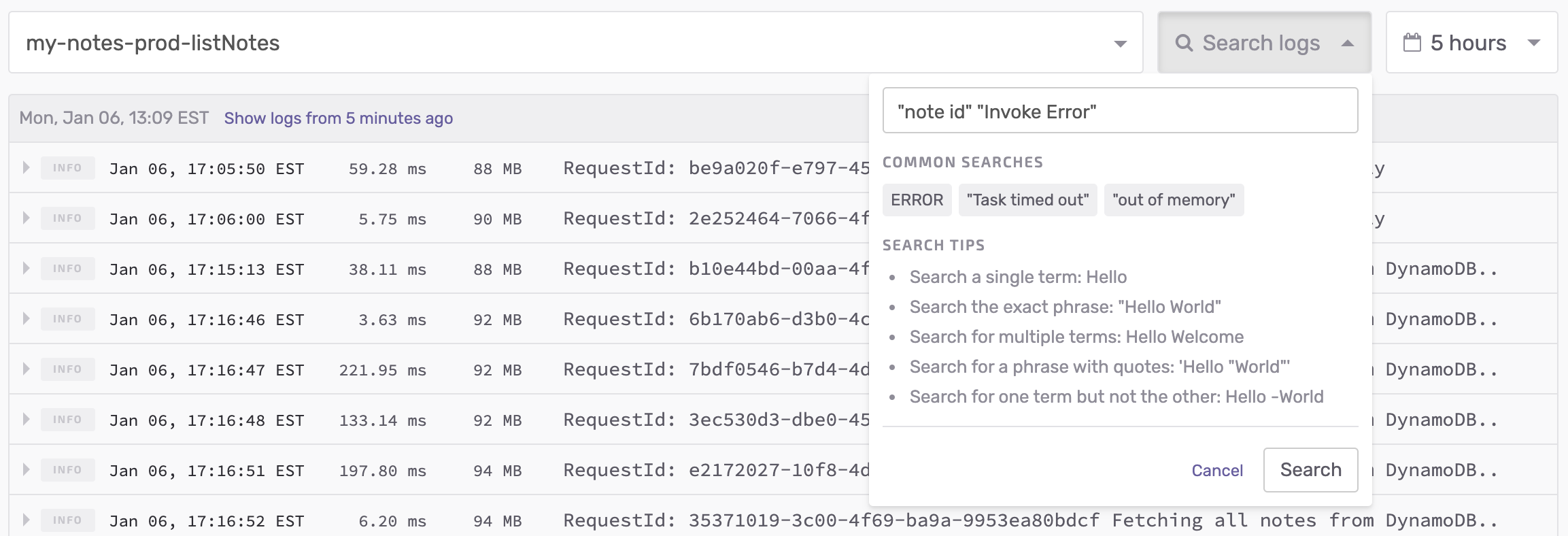This screenshot has height=536, width=1568.
Task: Click INFO badge on the 17:05:50 log
Action: [x=67, y=168]
